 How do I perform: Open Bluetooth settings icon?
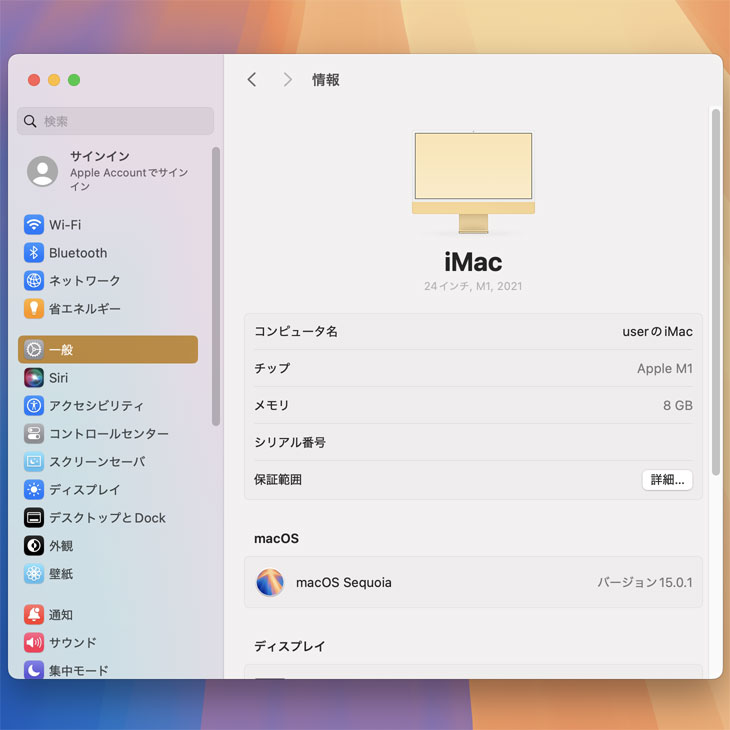(34, 253)
